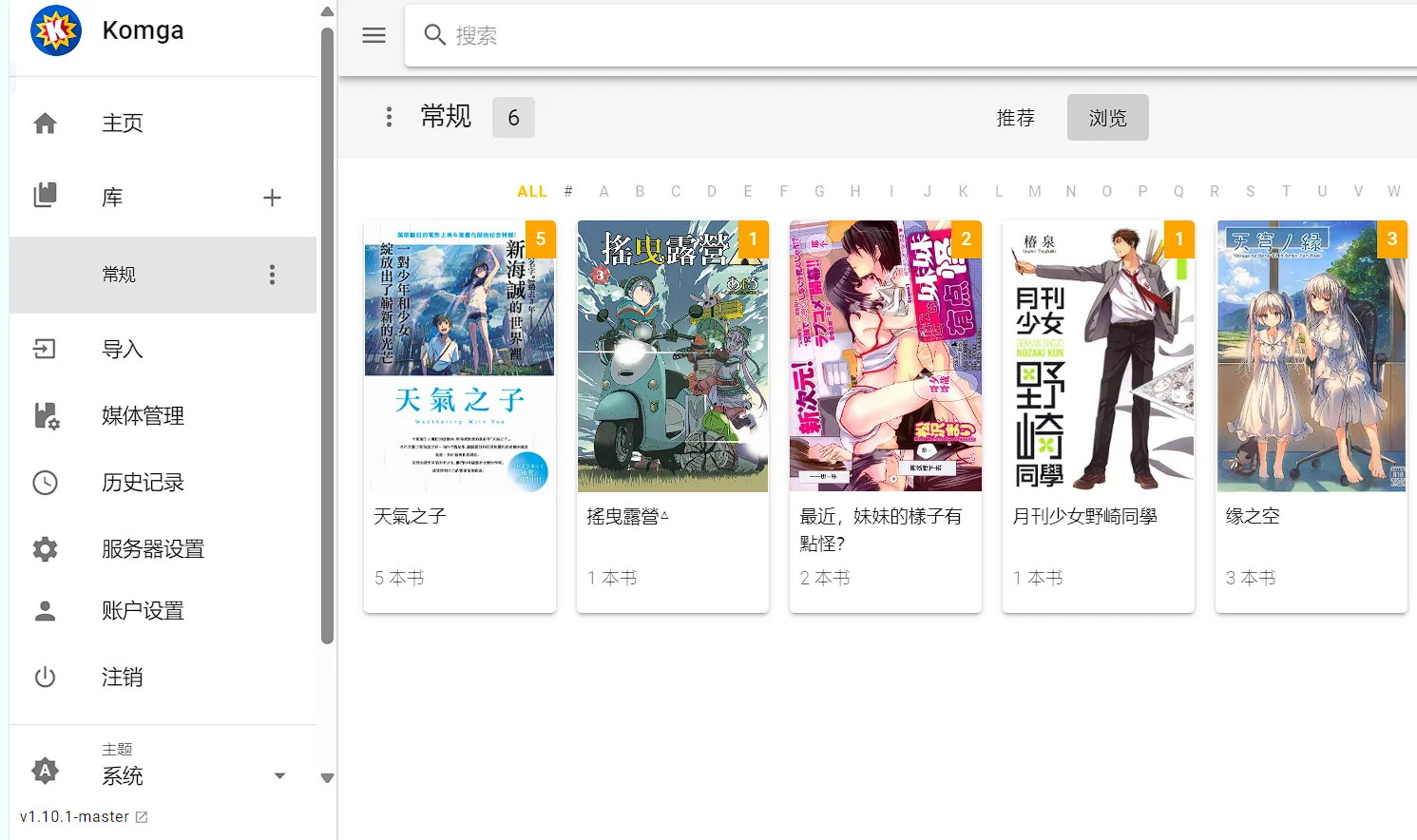Open three-dot menu beside 常规 in sidebar

272,275
